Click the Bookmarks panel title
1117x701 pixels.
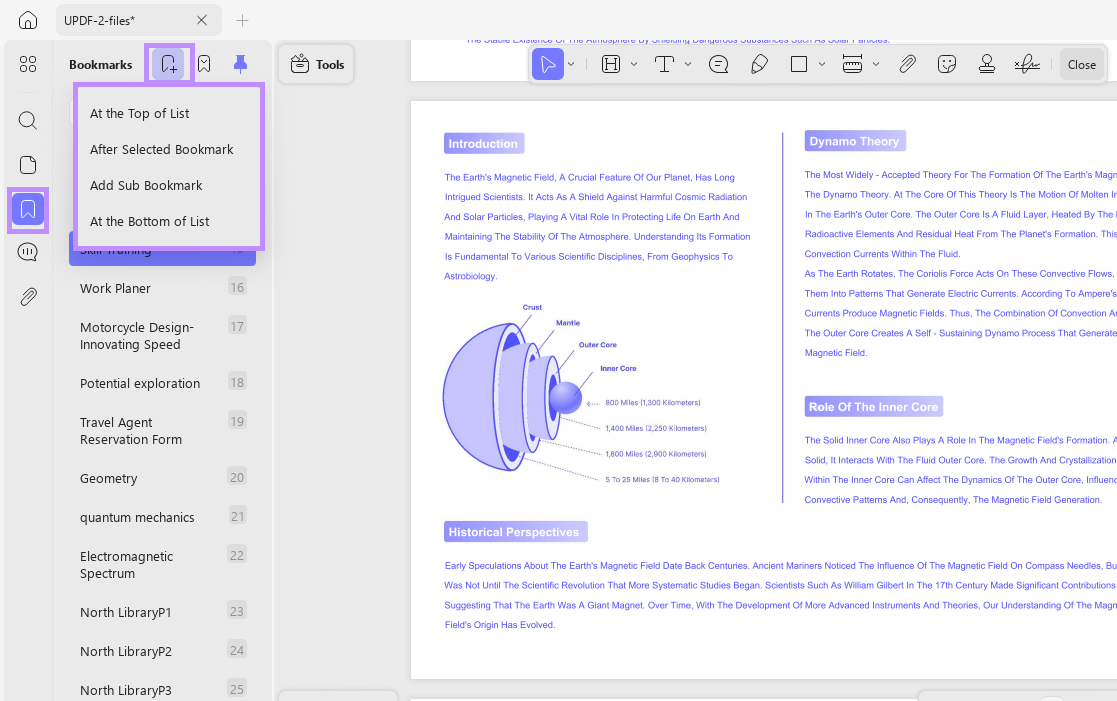[100, 65]
